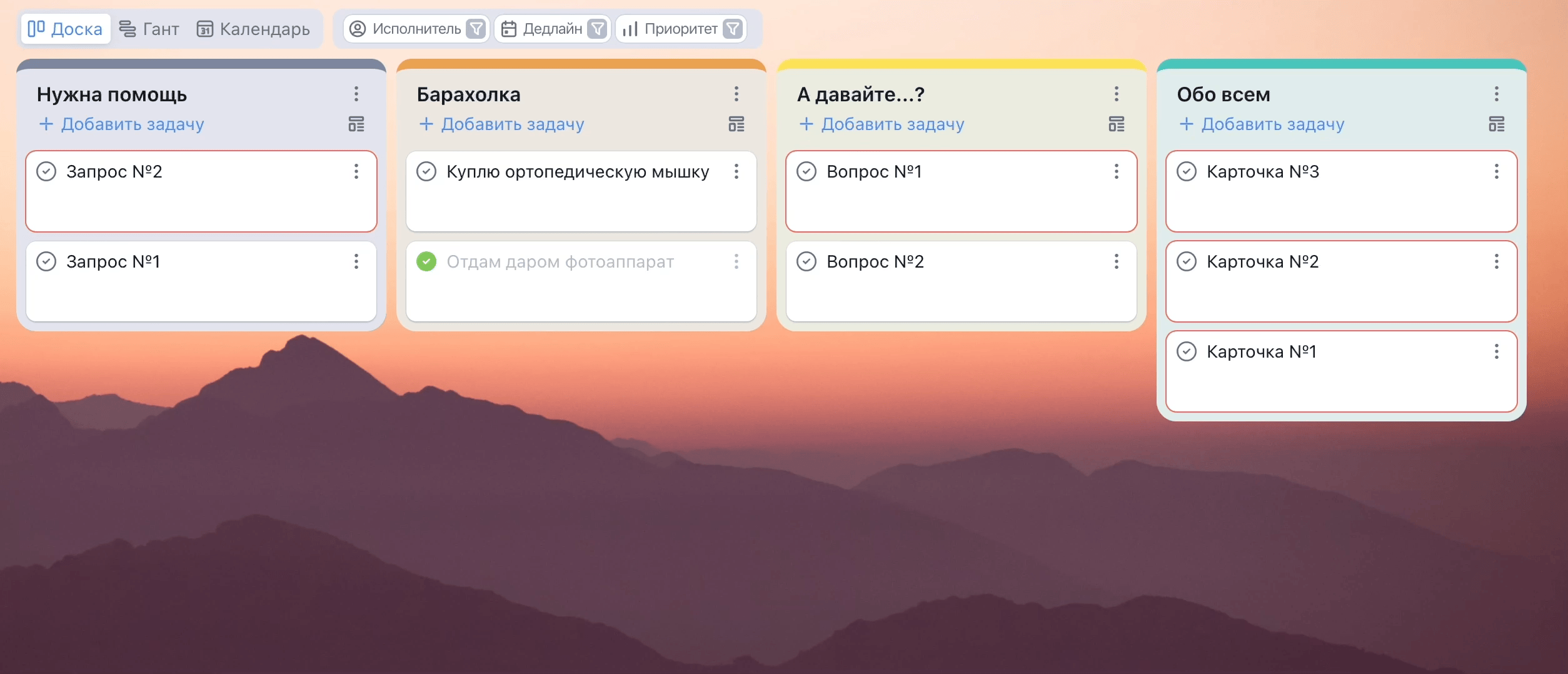Click the Приоритет filter funnel icon
Image resolution: width=1568 pixels, height=674 pixels.
[733, 29]
